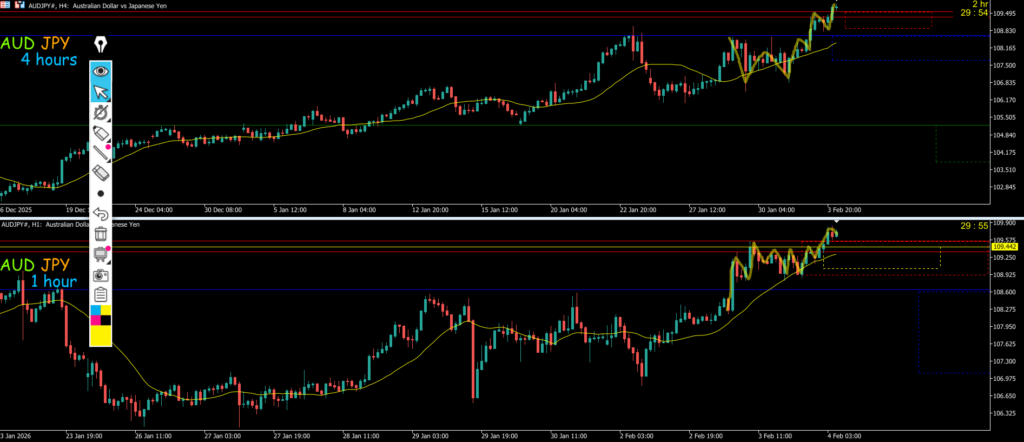
Task: Choose the eraser tool
Action: tap(101, 173)
